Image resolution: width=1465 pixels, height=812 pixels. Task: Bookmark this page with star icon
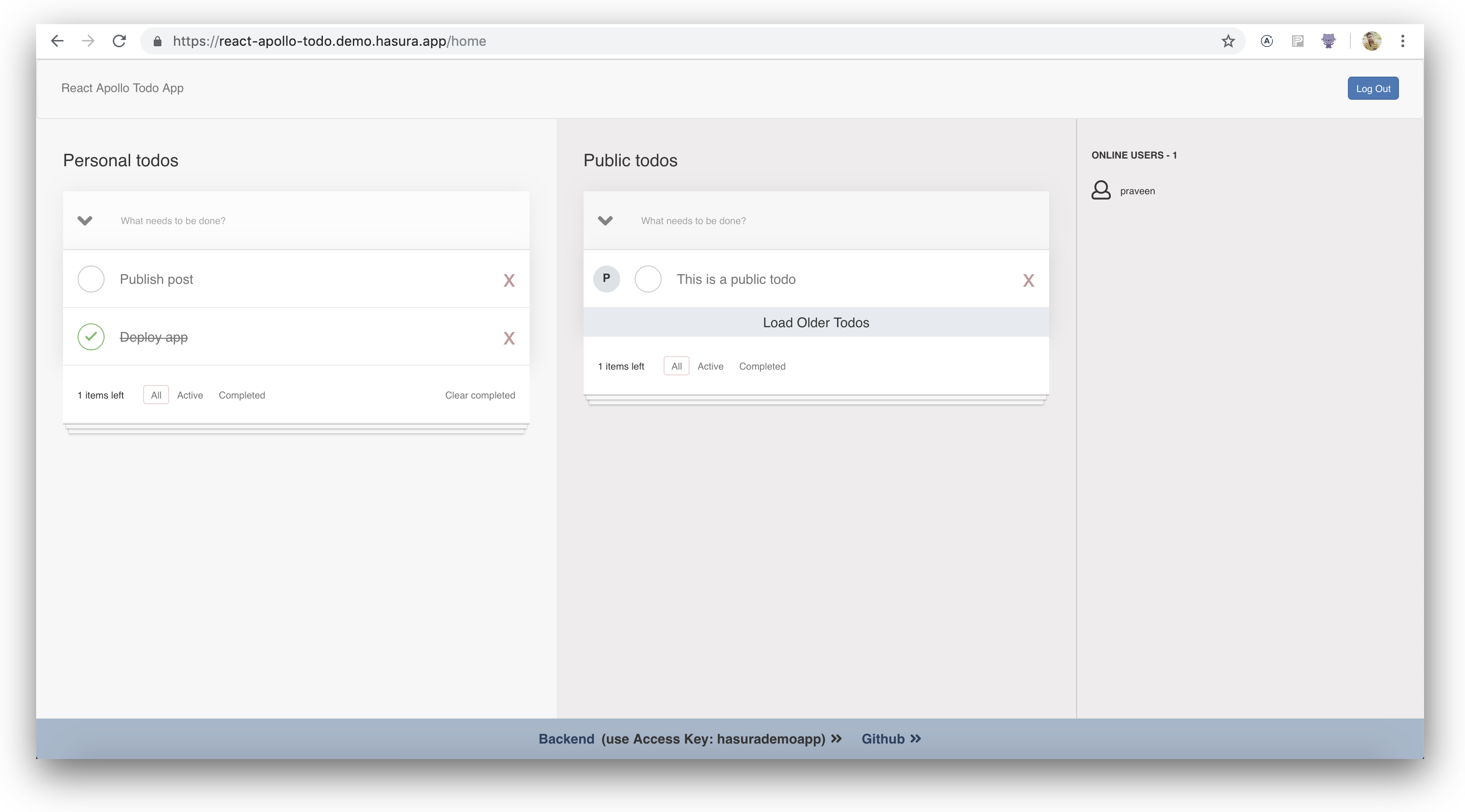click(1228, 41)
